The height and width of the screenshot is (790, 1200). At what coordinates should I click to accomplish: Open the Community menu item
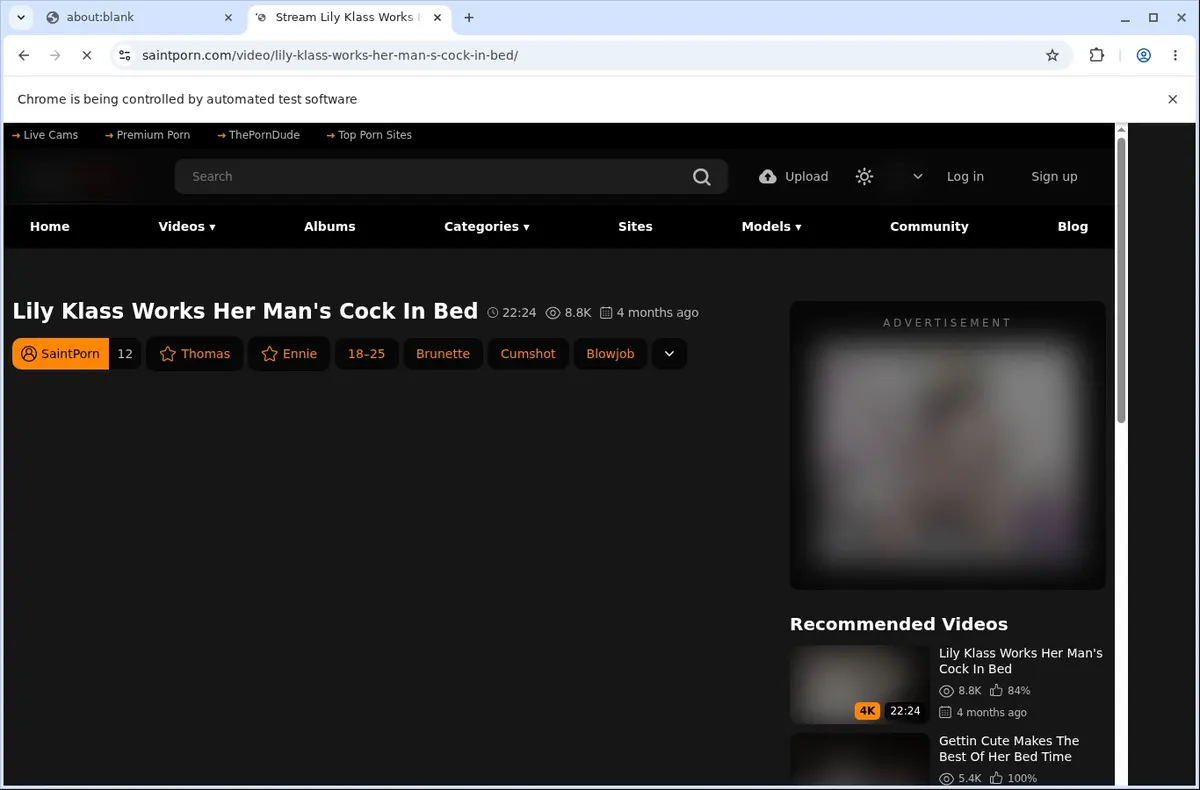coord(929,227)
